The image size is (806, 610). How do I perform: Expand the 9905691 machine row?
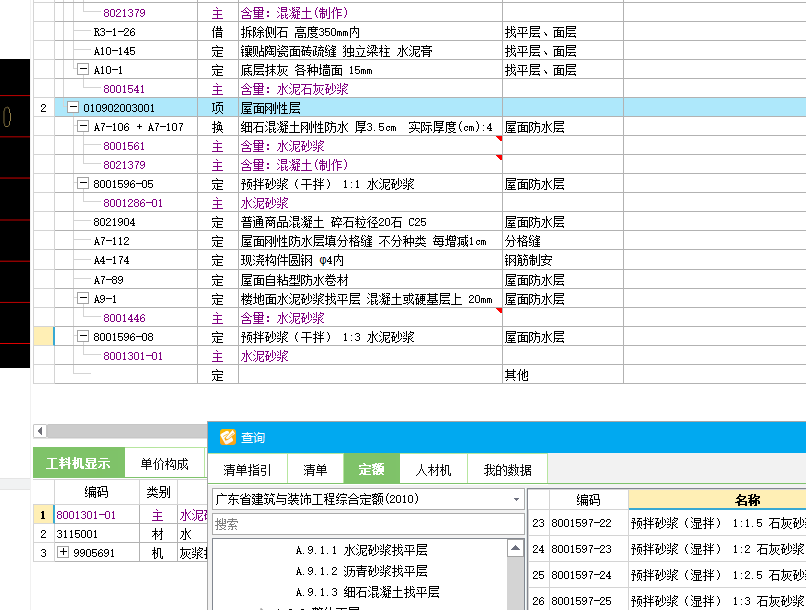(63, 552)
